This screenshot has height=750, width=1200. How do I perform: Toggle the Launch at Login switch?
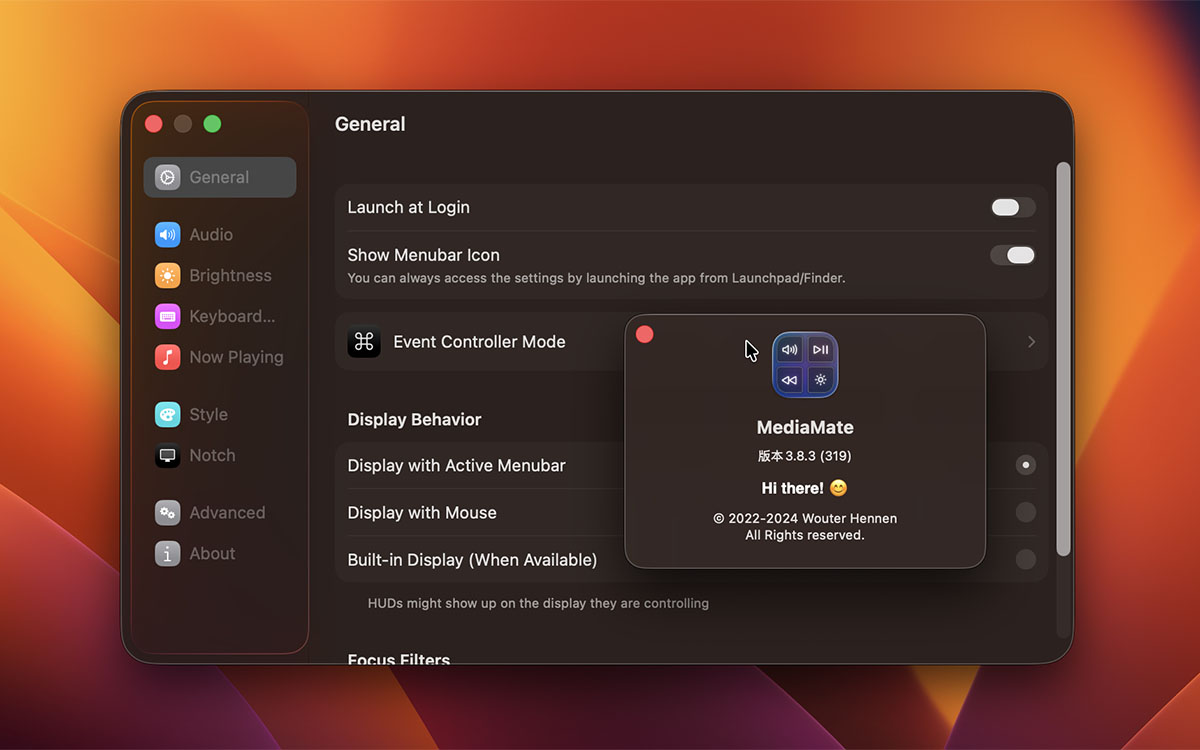[x=1012, y=208]
